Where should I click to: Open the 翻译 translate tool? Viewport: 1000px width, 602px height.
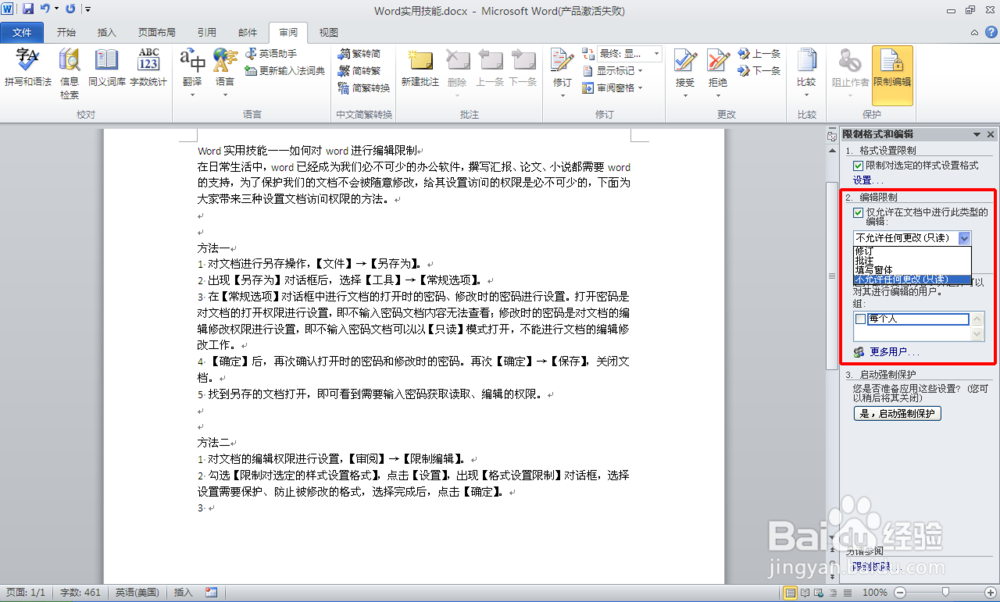[x=192, y=72]
